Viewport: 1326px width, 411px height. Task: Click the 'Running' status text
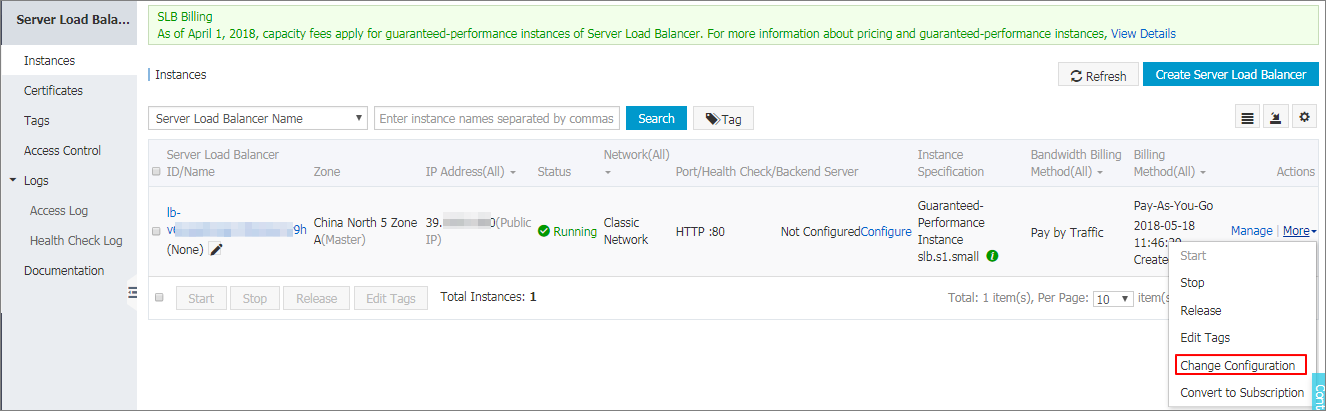click(x=575, y=232)
